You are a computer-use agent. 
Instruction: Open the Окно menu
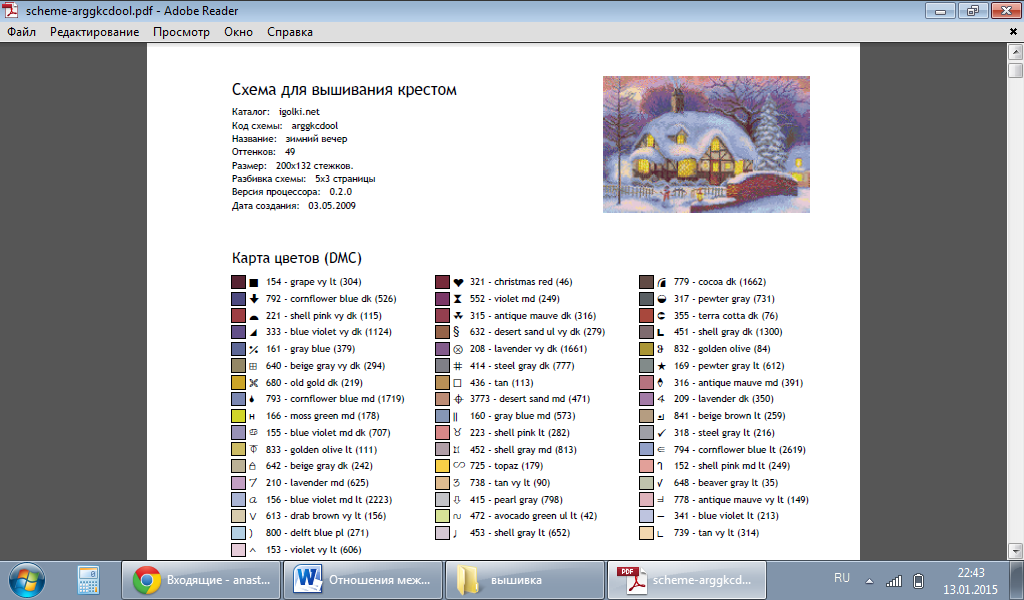(238, 32)
